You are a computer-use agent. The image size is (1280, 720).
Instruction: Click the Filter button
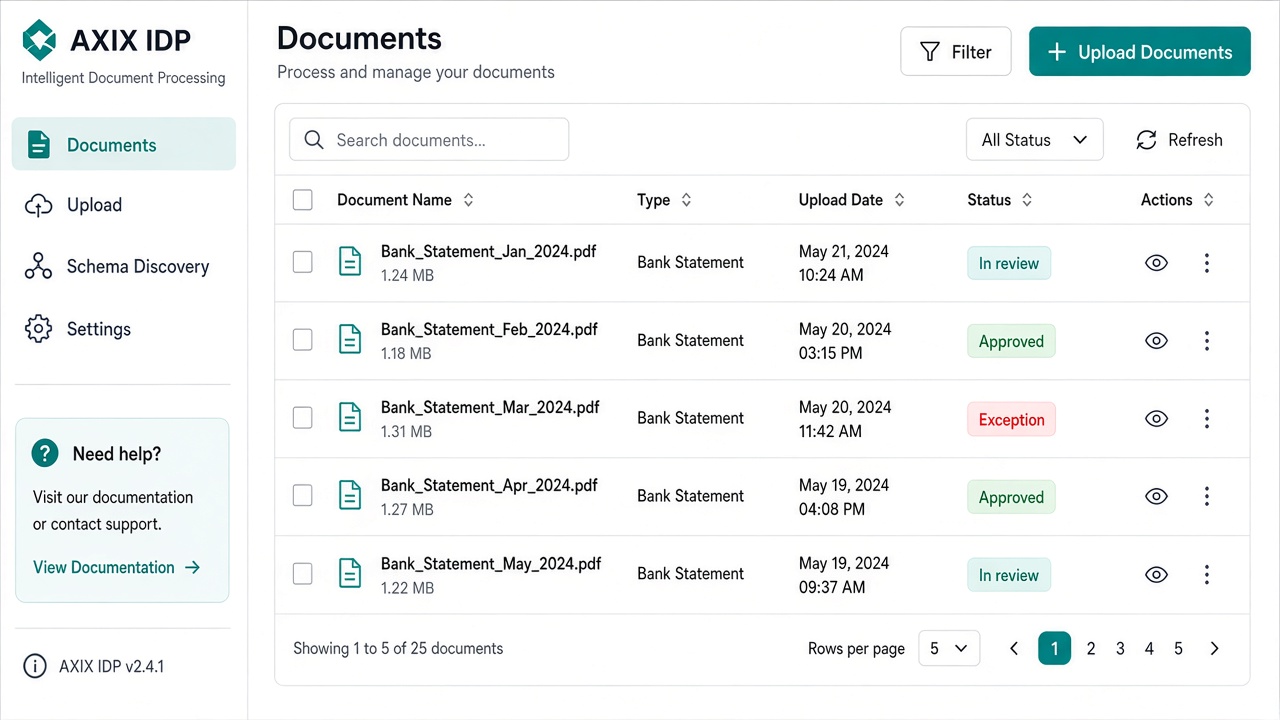click(x=956, y=52)
